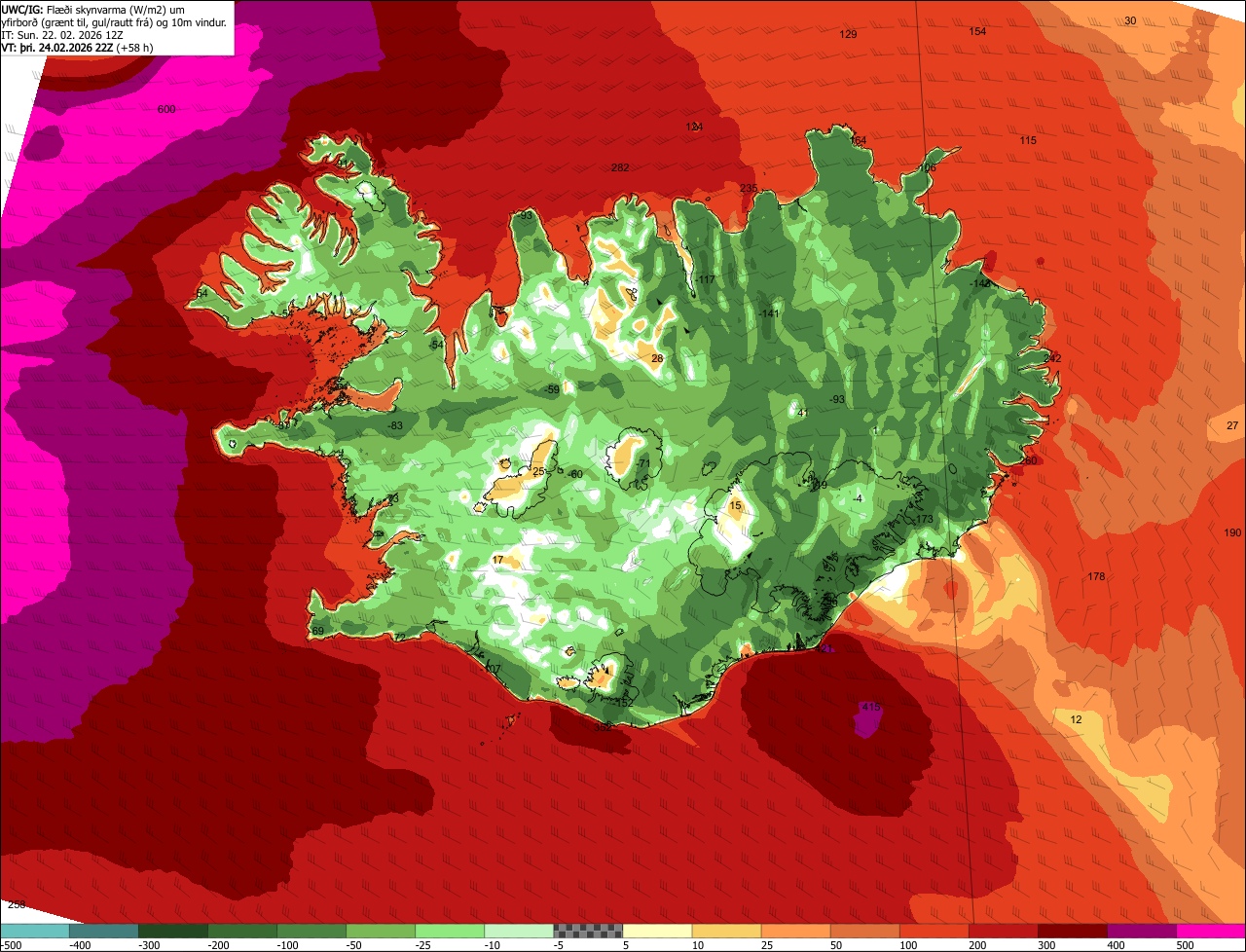Click the '-500' label on the legend
1246x952 pixels.
[x=12, y=945]
